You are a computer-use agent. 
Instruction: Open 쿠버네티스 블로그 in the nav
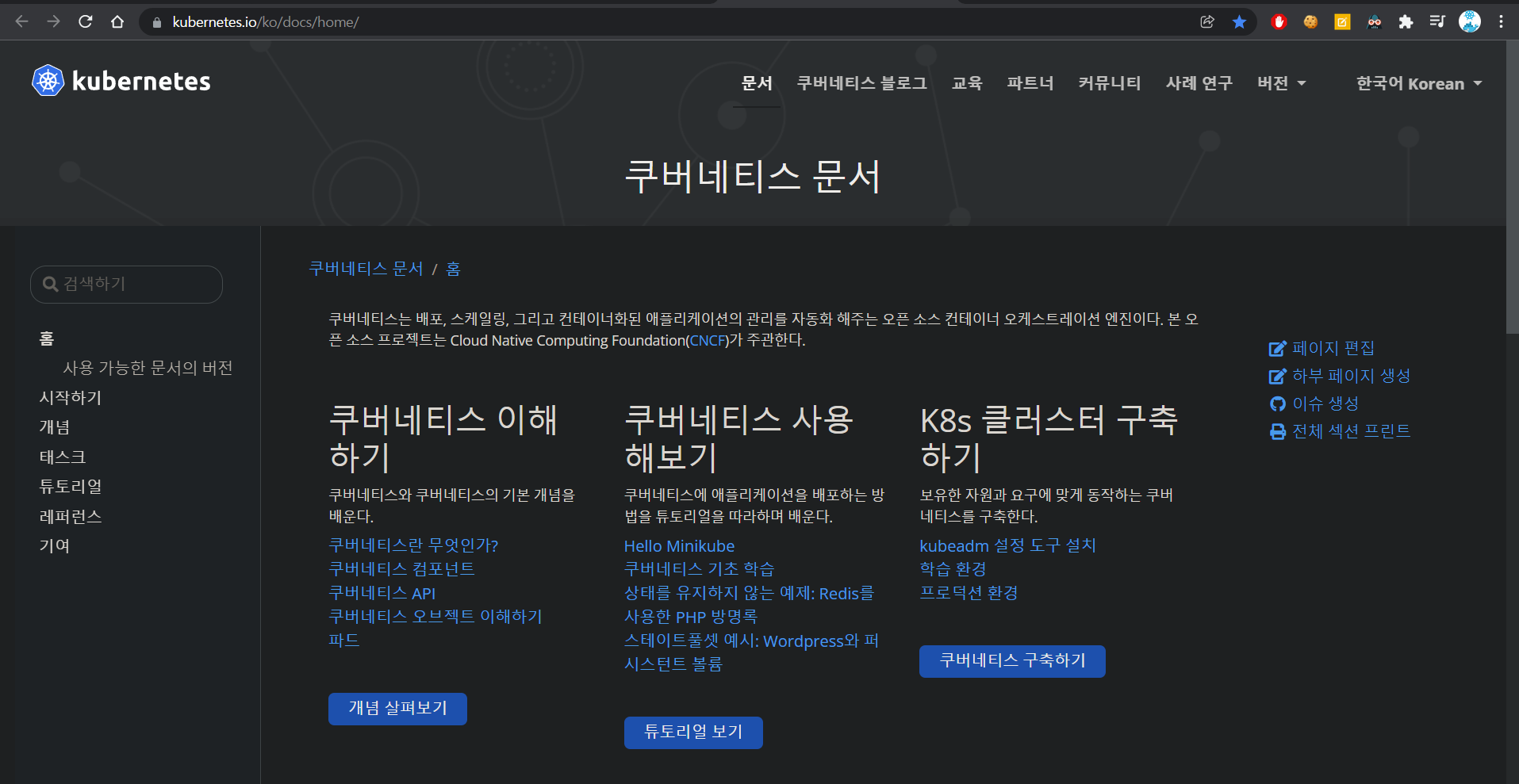pyautogui.click(x=862, y=82)
